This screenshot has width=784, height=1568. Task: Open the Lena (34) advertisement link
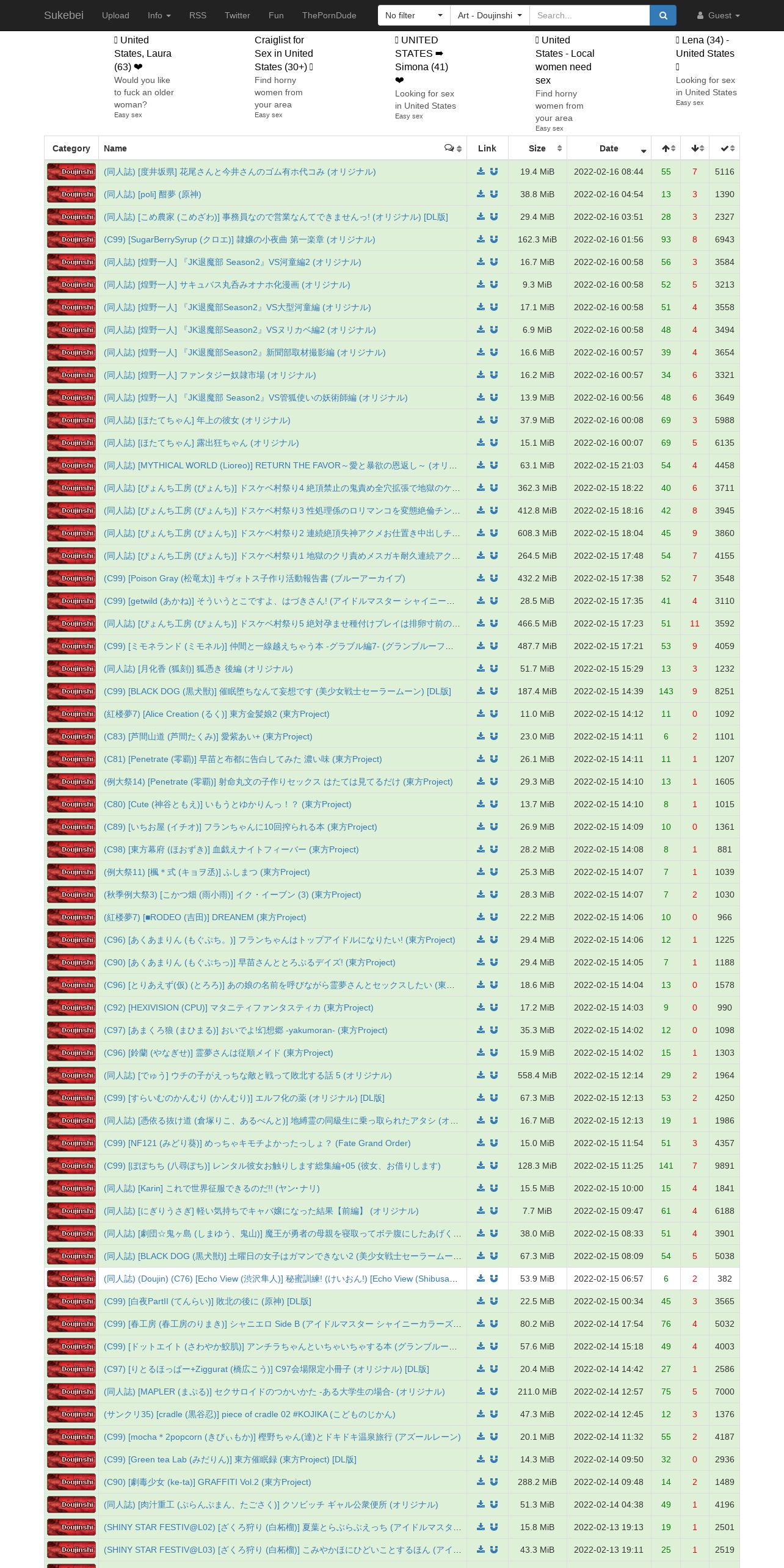705,53
